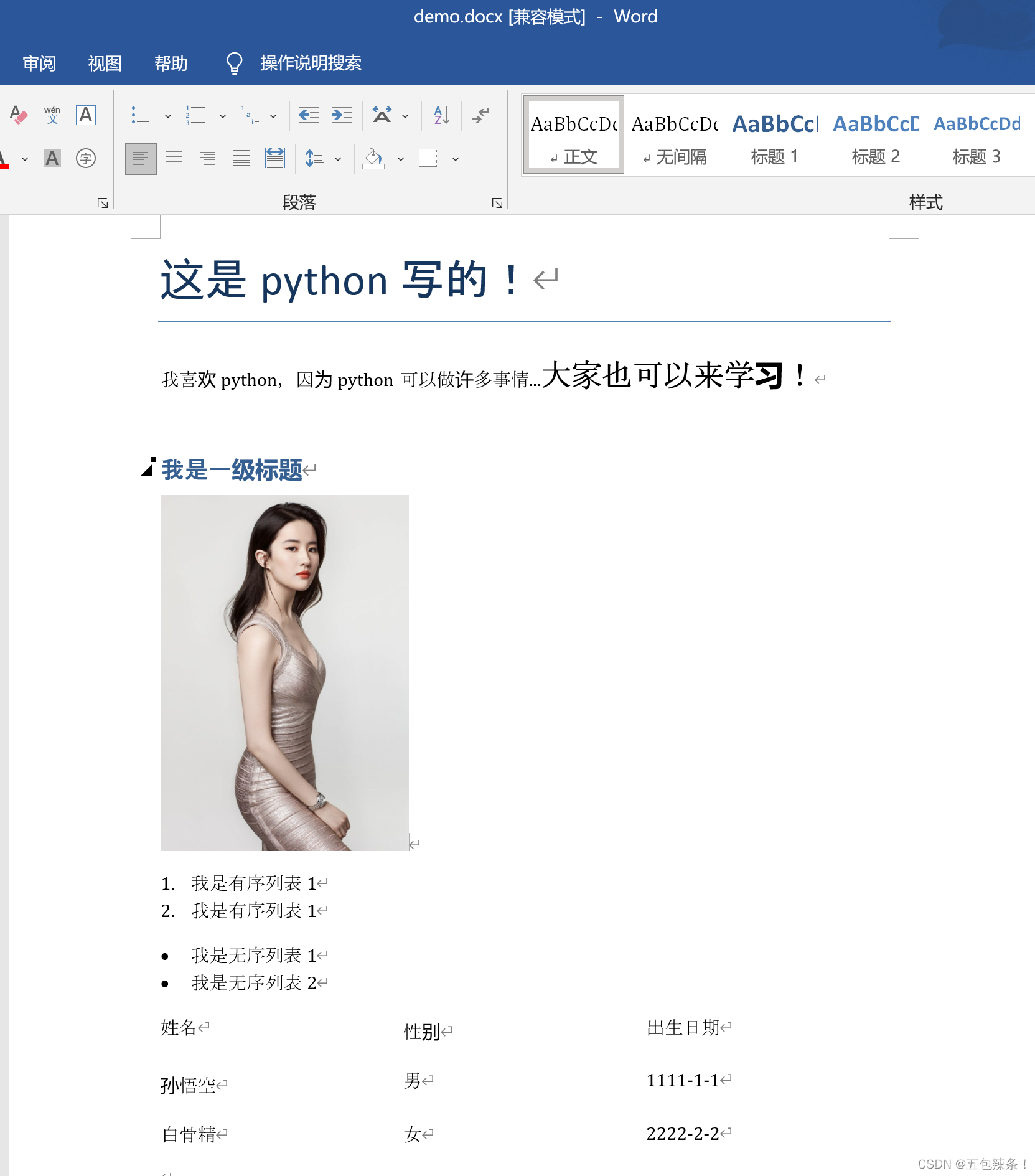Open the Shading color dropdown arrow

(x=401, y=158)
